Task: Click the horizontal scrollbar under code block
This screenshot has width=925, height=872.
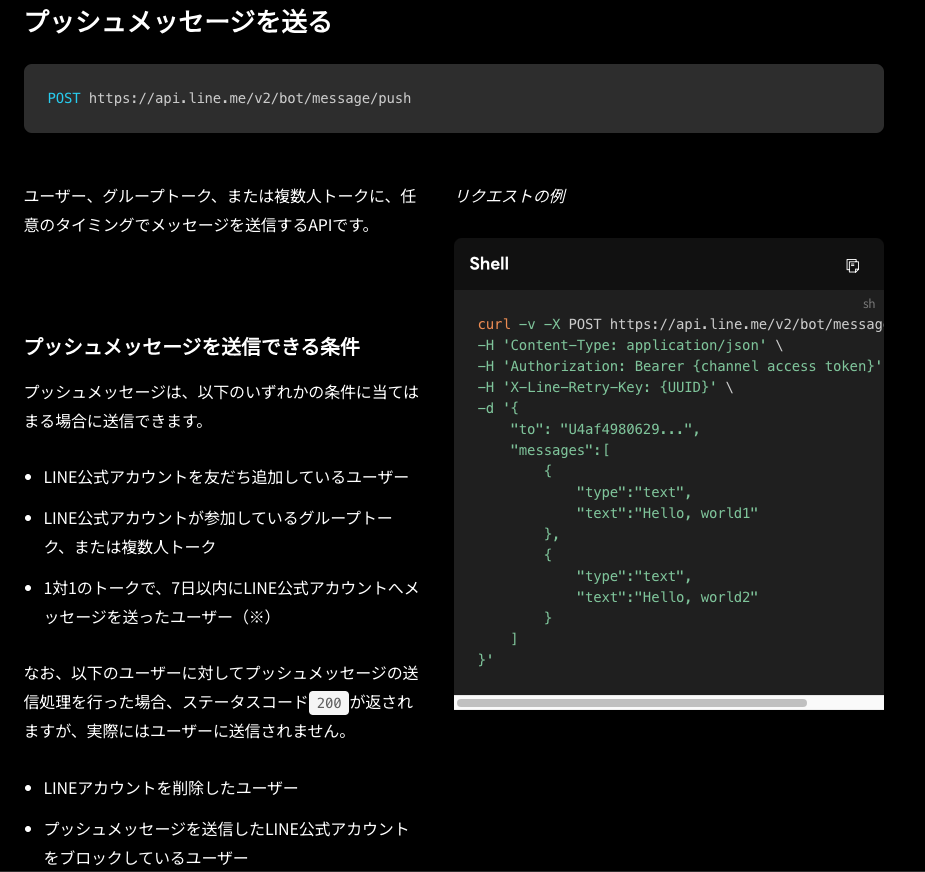Action: [x=631, y=703]
